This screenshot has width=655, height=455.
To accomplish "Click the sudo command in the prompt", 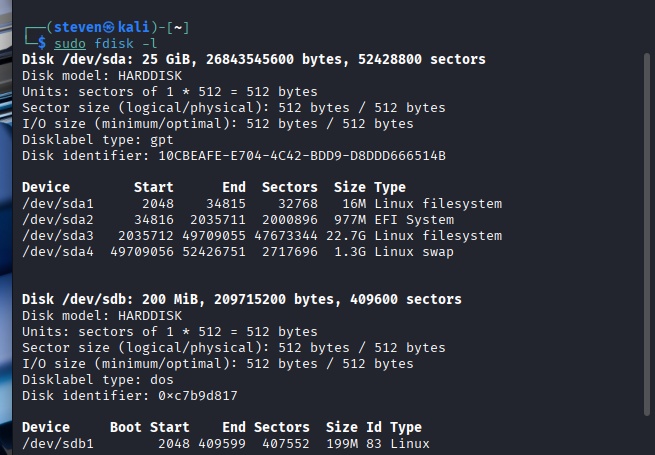I will pos(70,44).
